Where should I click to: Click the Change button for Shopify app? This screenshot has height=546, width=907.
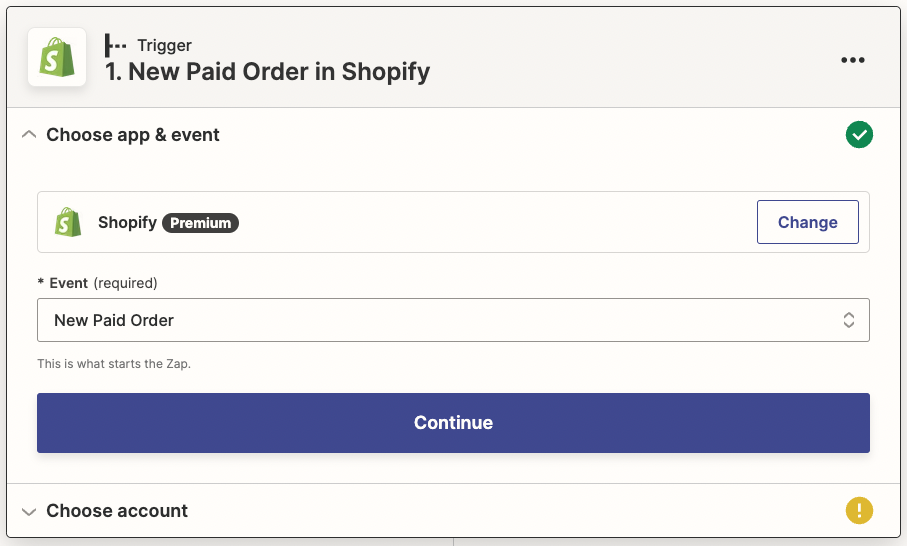[x=808, y=222]
